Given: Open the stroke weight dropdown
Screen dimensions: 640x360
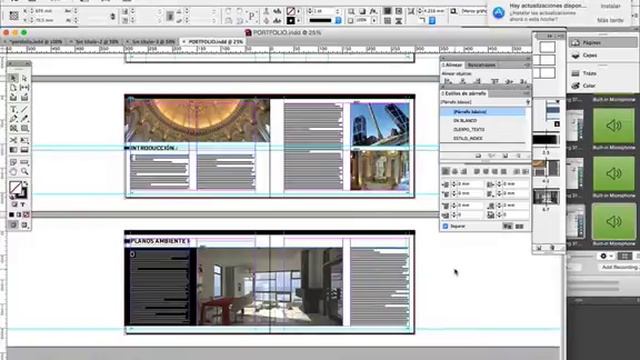Looking at the screenshot, I should coord(338,11).
